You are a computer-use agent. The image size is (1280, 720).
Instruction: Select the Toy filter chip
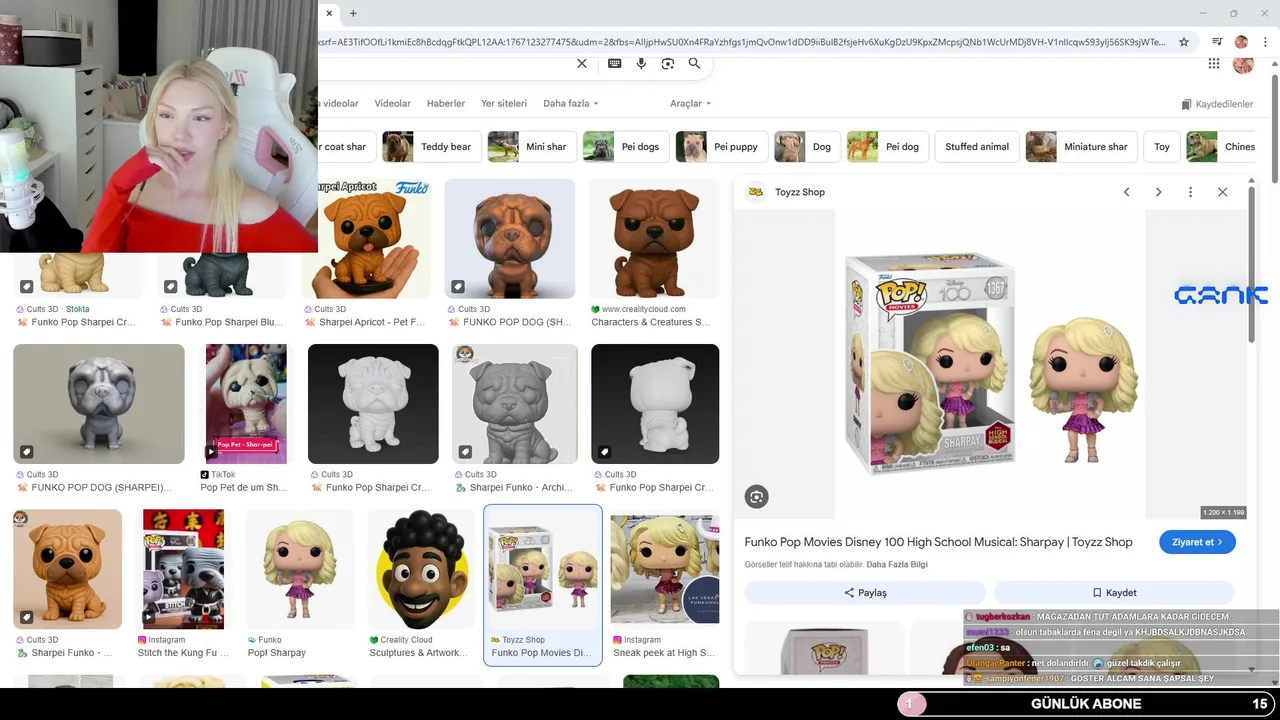point(1162,147)
